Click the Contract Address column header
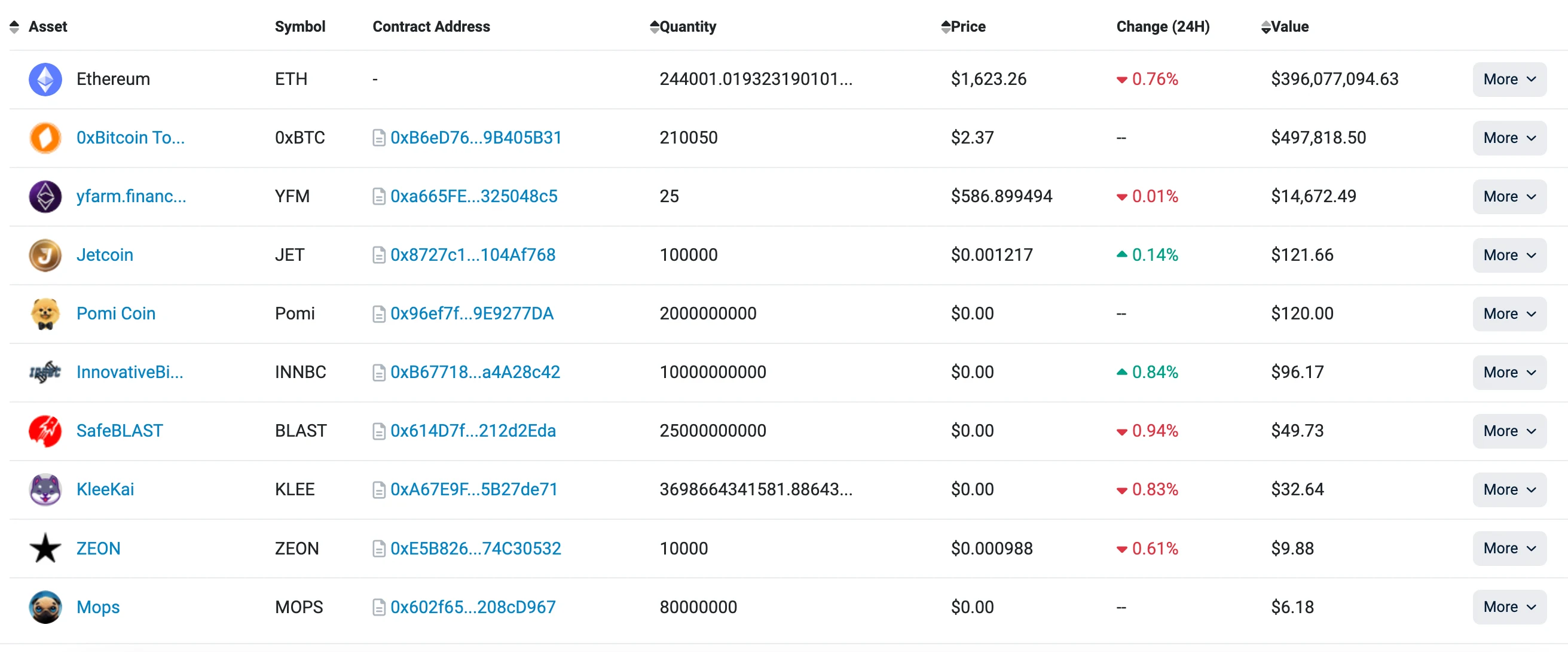This screenshot has width=1568, height=652. click(431, 27)
